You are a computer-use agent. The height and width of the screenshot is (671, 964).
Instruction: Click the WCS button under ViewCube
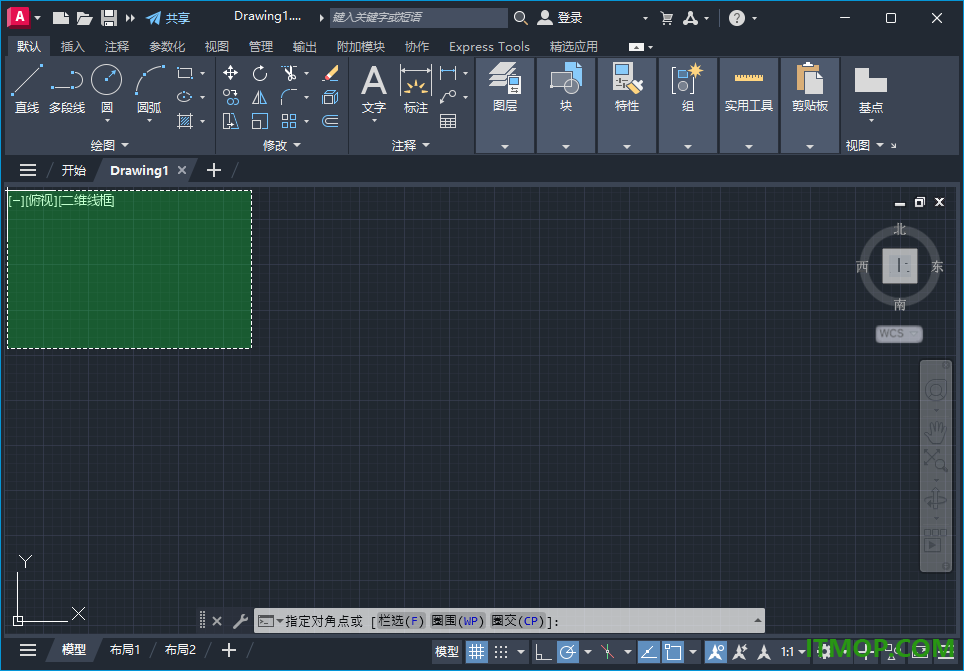899,334
